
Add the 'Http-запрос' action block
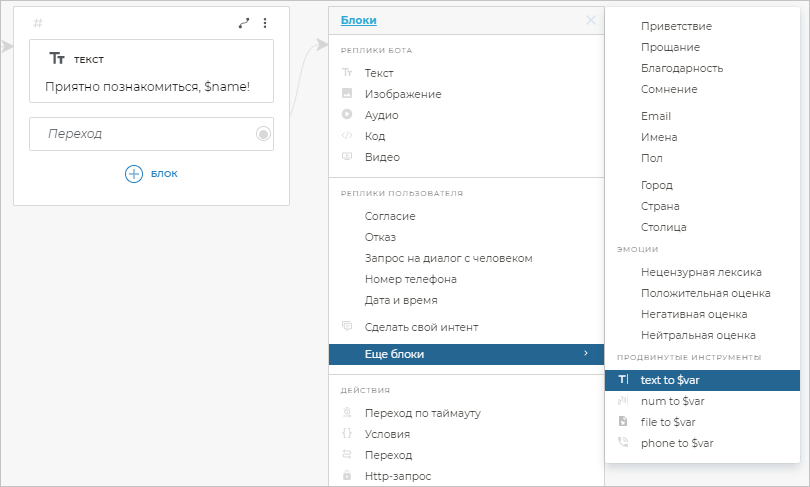click(398, 476)
